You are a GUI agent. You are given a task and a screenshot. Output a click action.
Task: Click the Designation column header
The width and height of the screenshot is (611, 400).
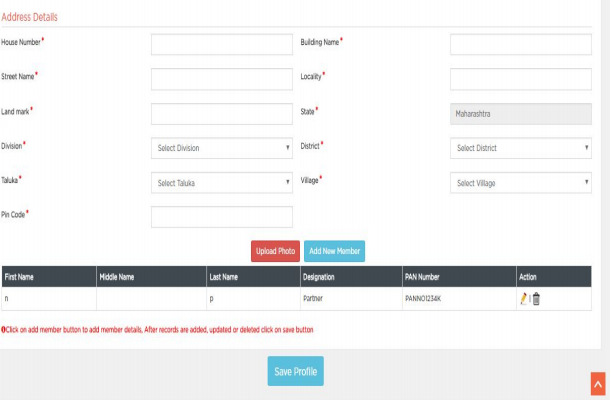click(318, 276)
